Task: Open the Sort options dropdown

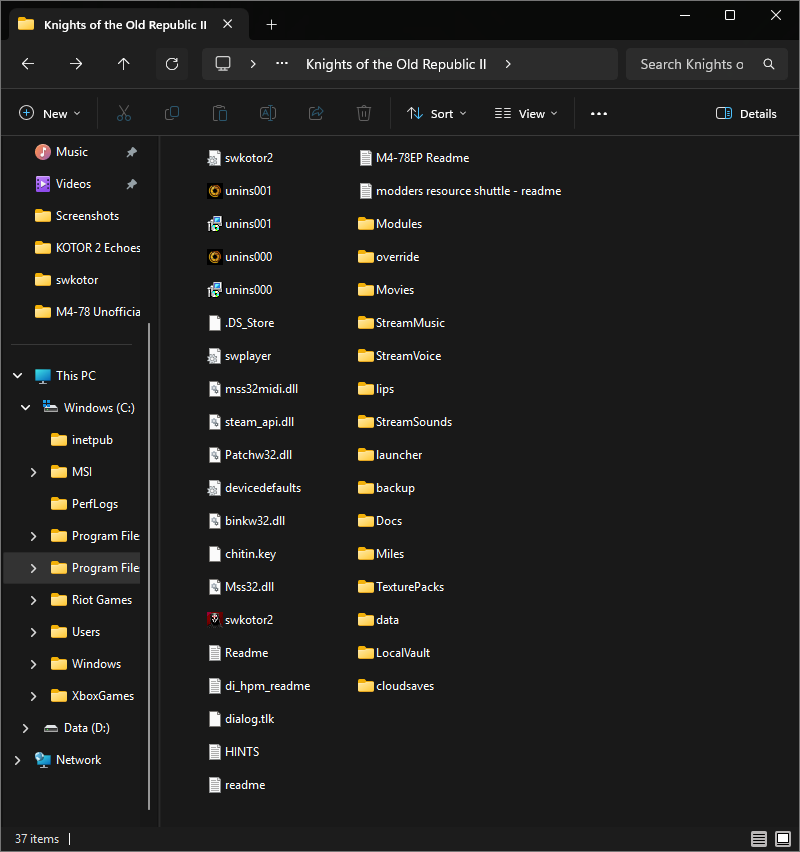Action: pos(437,114)
